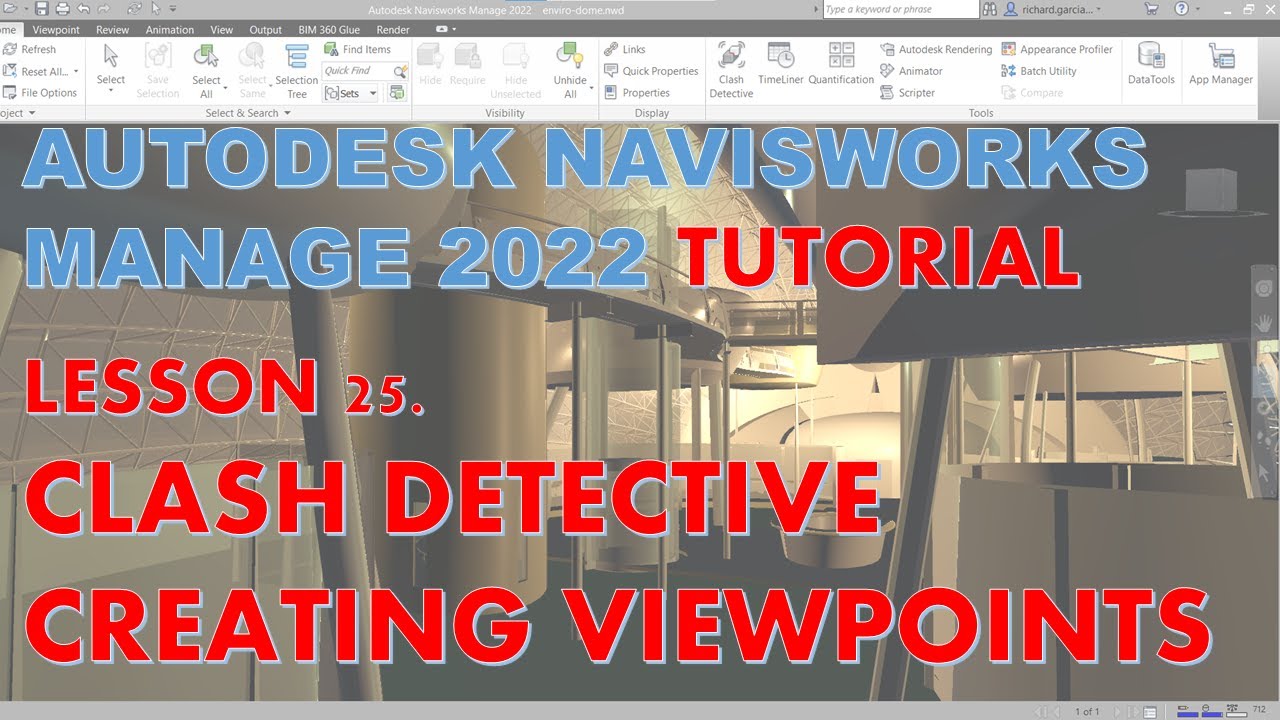Open File Options
This screenshot has width=1280, height=720.
click(x=40, y=93)
